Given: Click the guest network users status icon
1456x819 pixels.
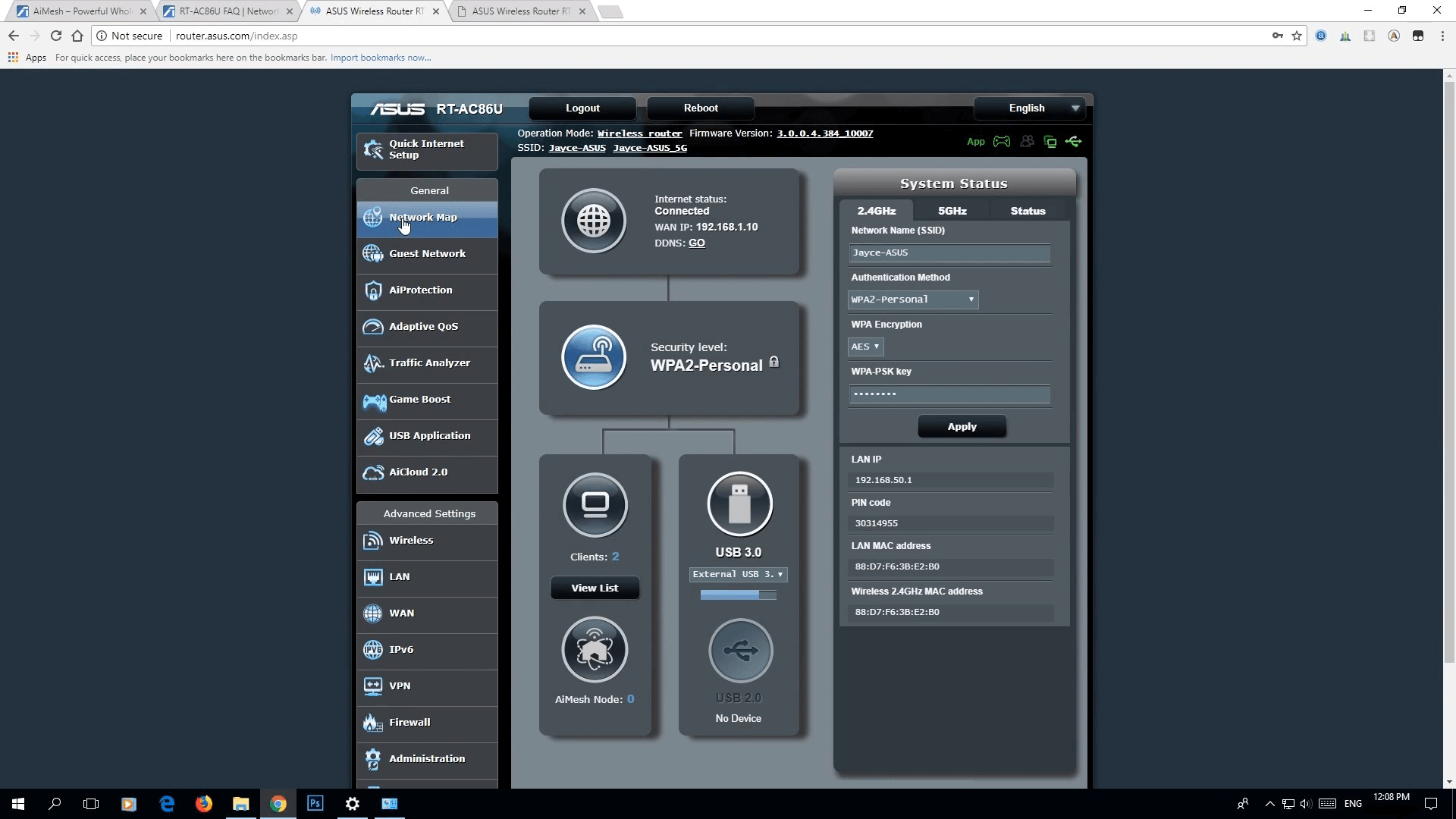Looking at the screenshot, I should [x=1027, y=142].
